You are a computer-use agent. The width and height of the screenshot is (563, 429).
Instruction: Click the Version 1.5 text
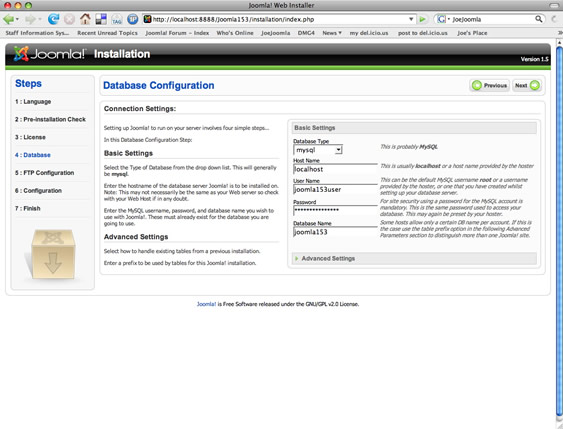tap(535, 59)
